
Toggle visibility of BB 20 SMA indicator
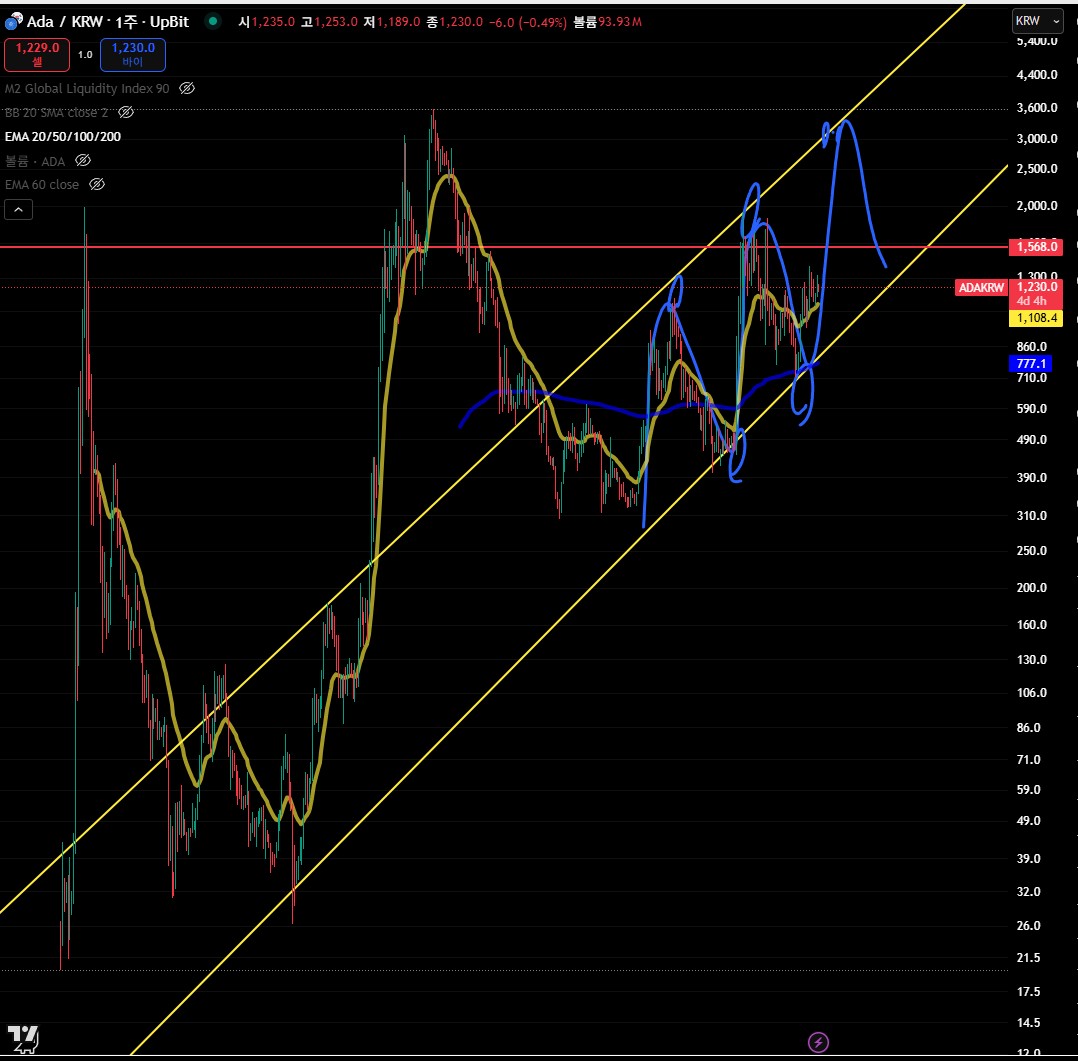point(126,112)
